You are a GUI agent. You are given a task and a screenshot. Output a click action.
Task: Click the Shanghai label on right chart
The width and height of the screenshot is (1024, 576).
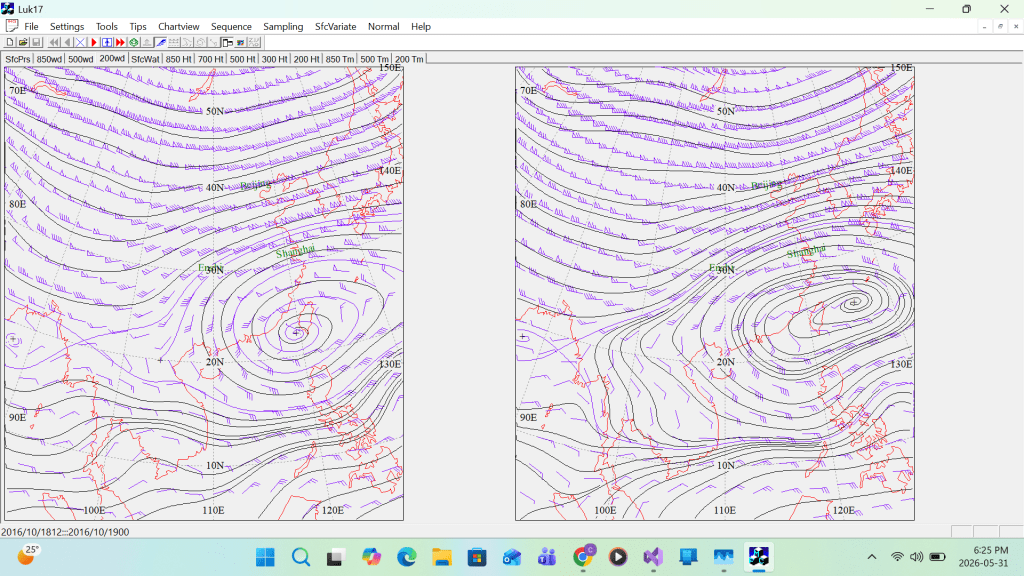tap(806, 251)
